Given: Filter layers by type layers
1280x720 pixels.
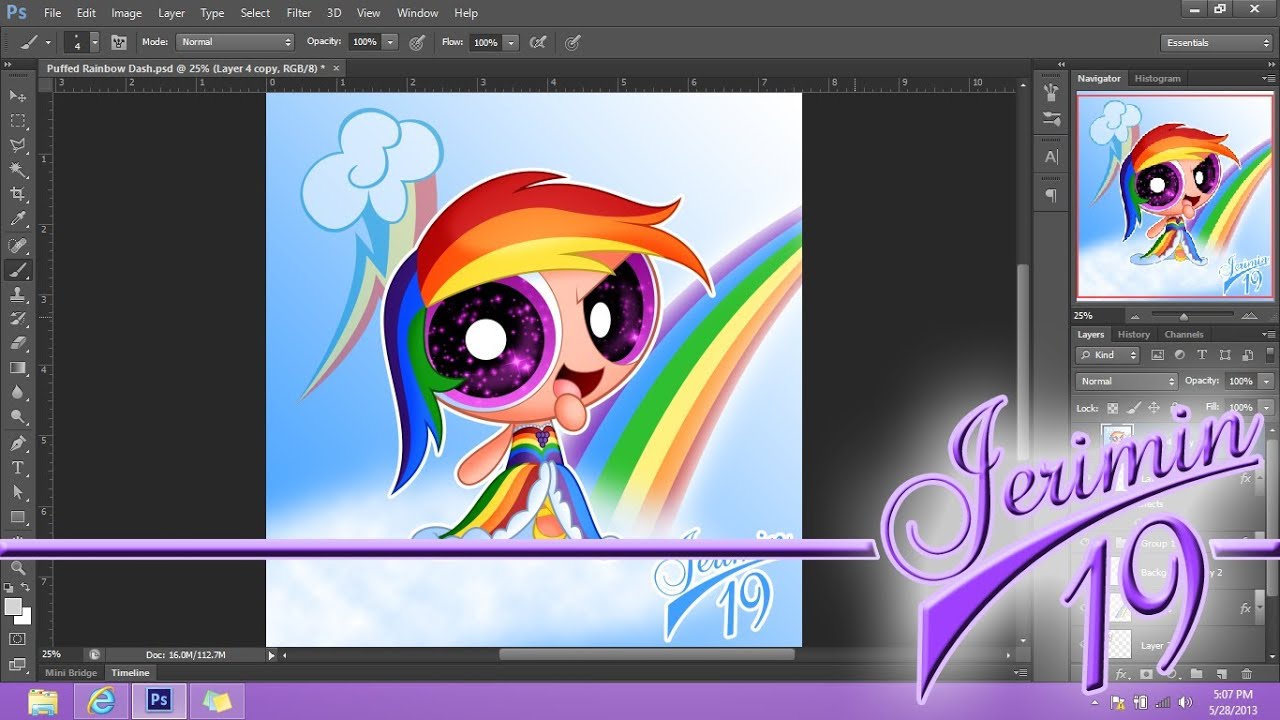Looking at the screenshot, I should pos(1202,355).
